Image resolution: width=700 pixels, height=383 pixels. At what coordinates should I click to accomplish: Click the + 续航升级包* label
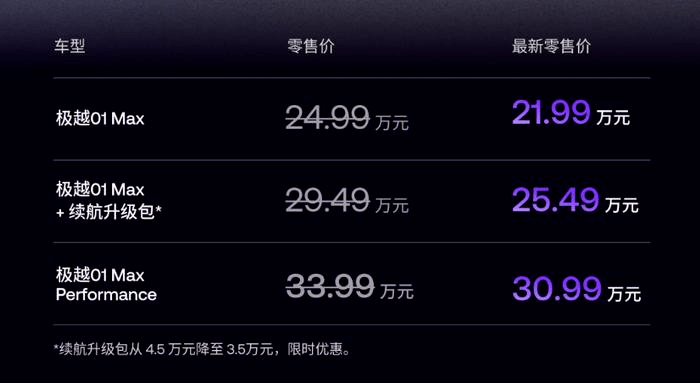[108, 212]
